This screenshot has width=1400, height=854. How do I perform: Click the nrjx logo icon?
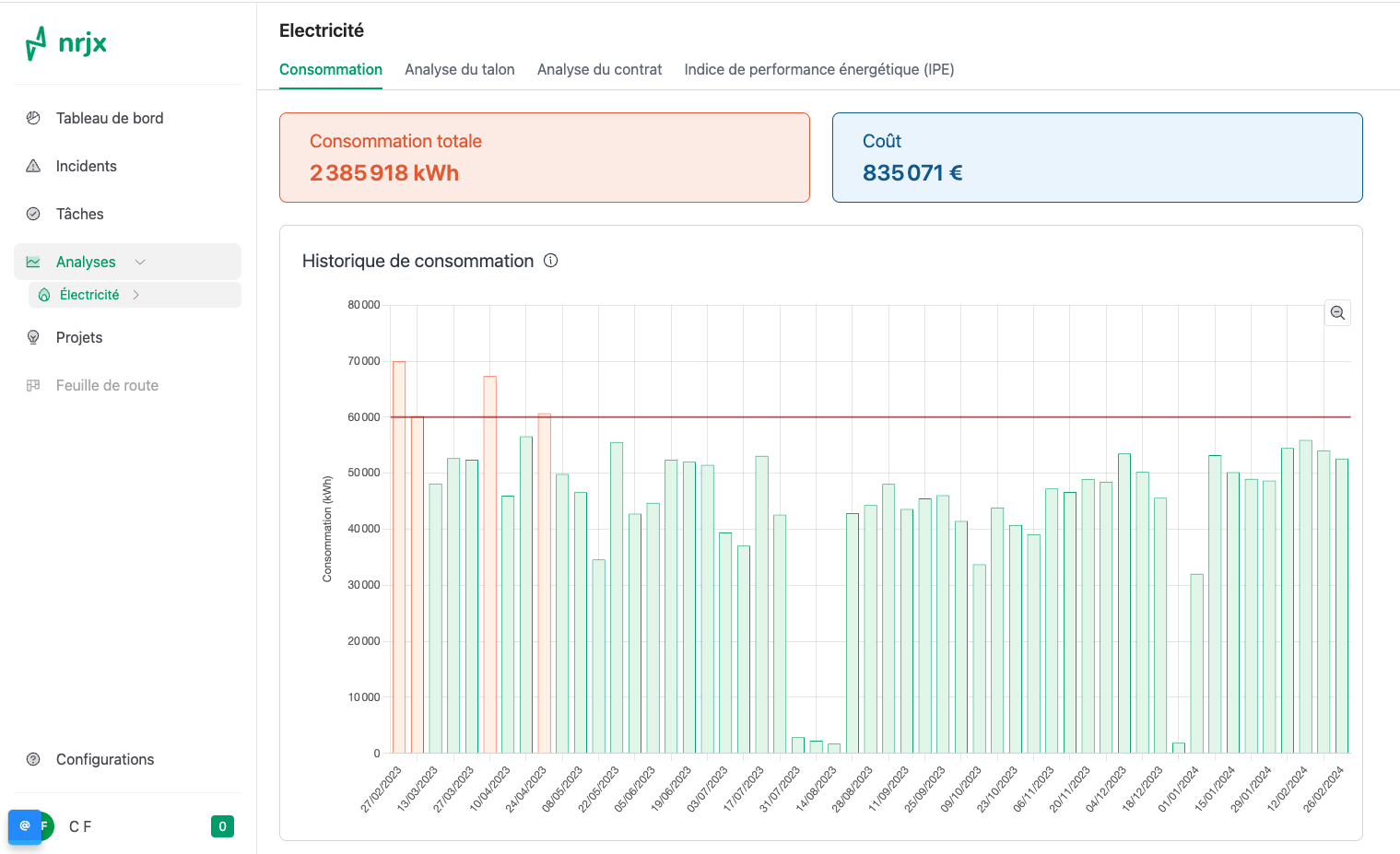37,43
